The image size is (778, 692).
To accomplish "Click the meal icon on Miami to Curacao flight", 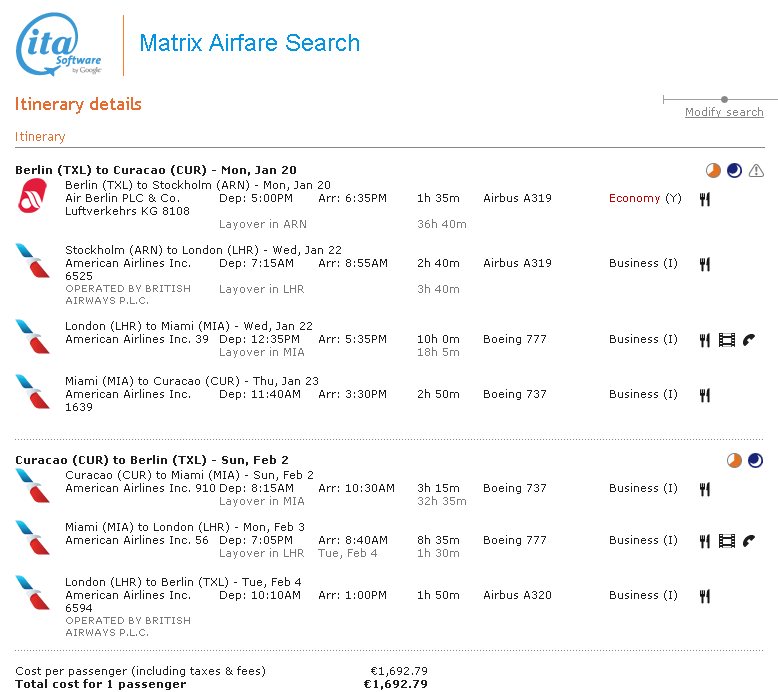I will click(704, 395).
